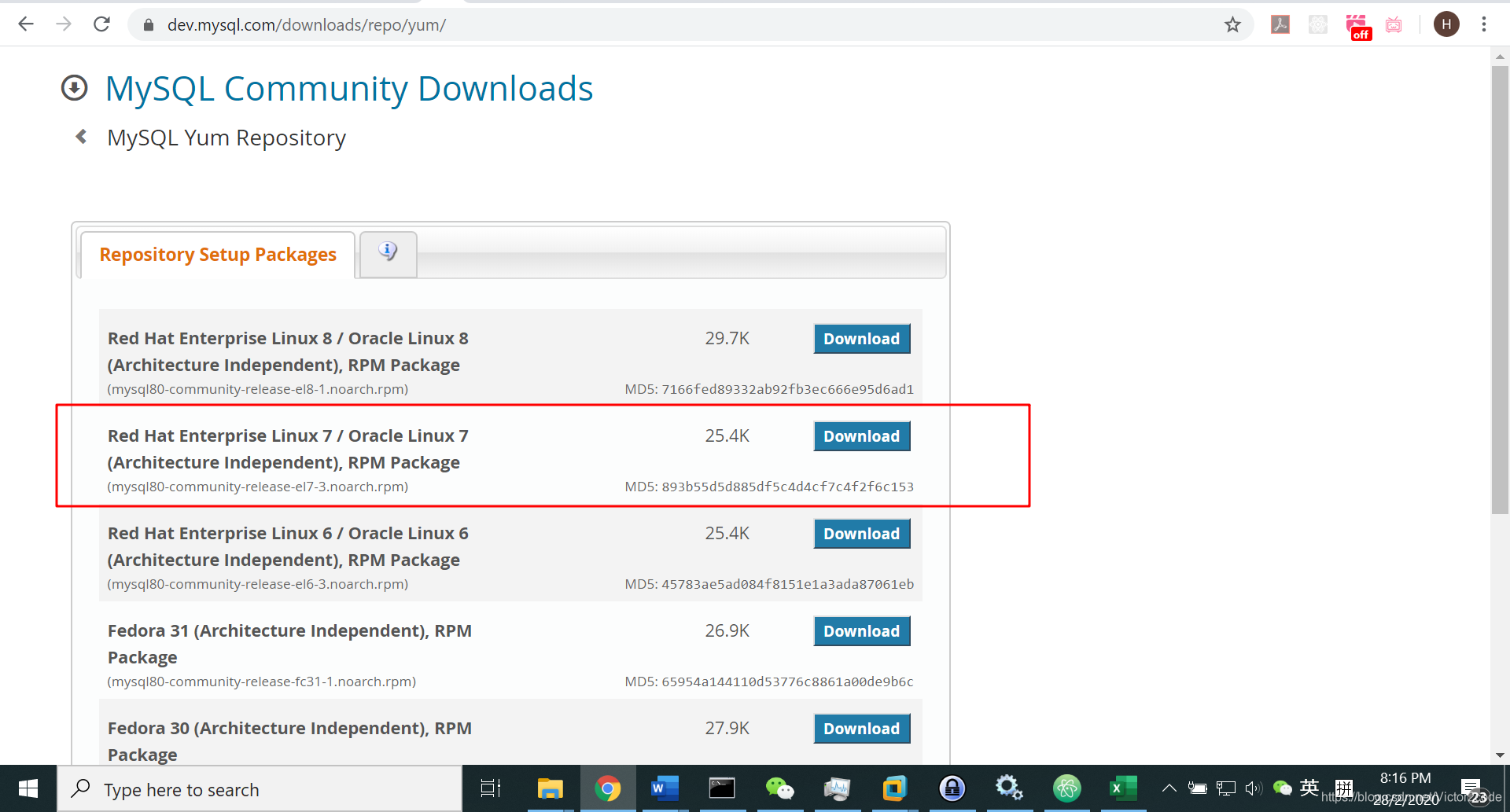Click the text mysql80-community-release-el6-3.noarch.rpm

[x=258, y=584]
